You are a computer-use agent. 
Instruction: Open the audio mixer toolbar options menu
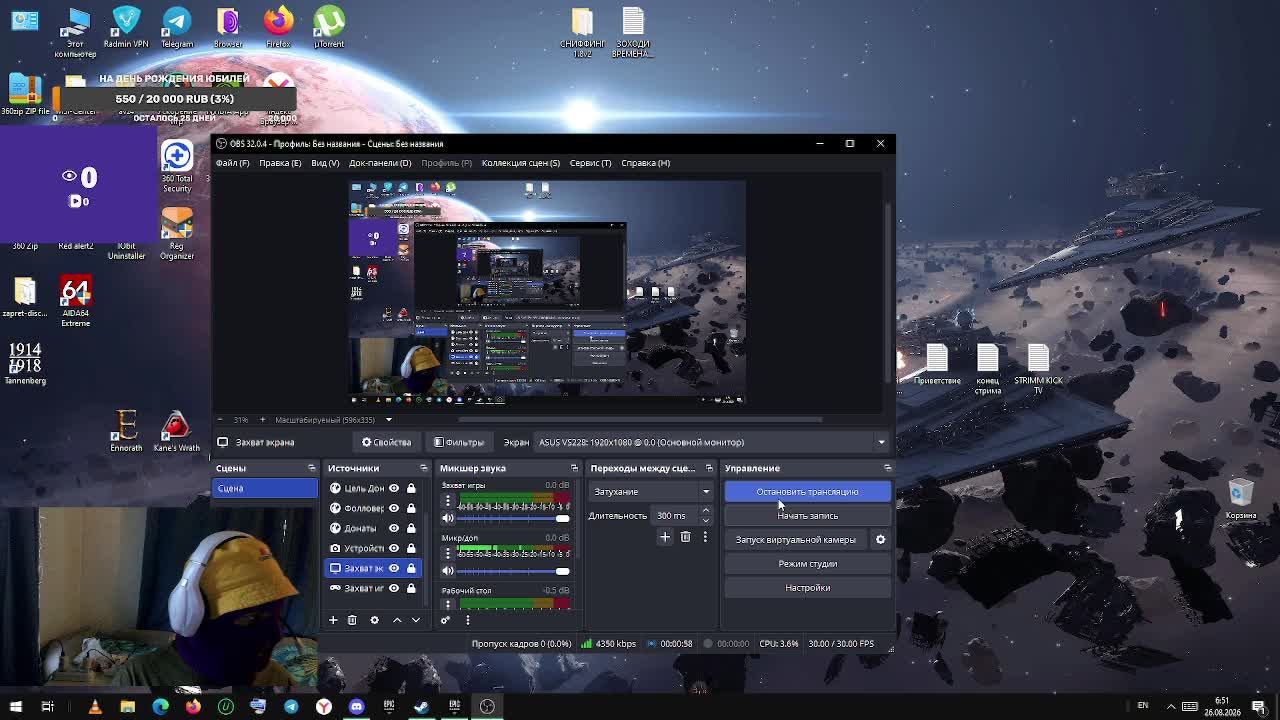467,620
